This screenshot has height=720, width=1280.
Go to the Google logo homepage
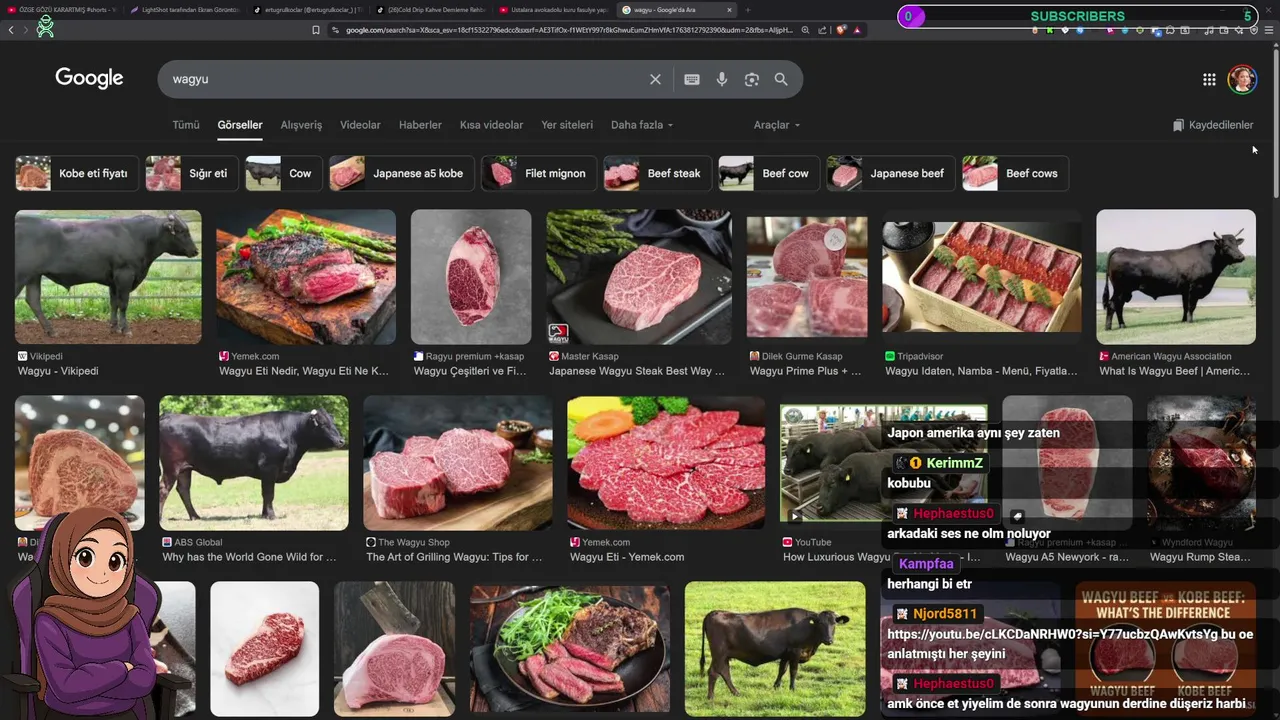[x=89, y=78]
